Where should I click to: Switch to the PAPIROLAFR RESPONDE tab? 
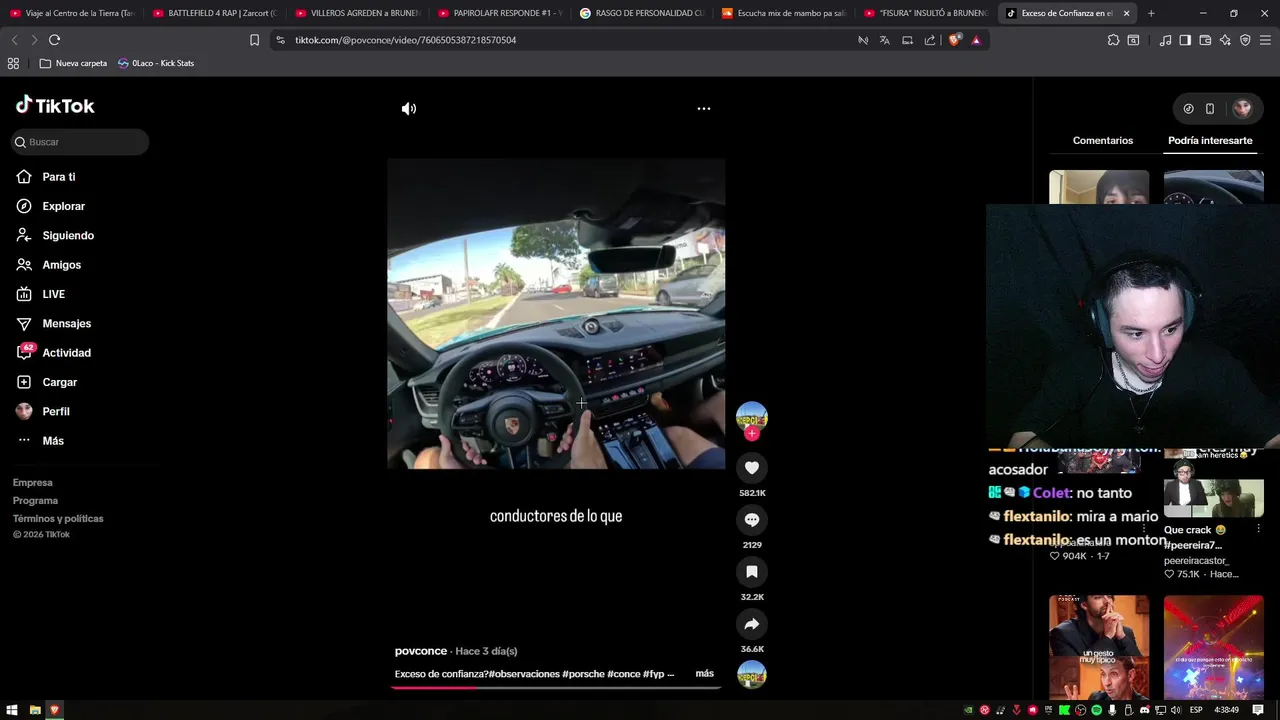click(500, 13)
